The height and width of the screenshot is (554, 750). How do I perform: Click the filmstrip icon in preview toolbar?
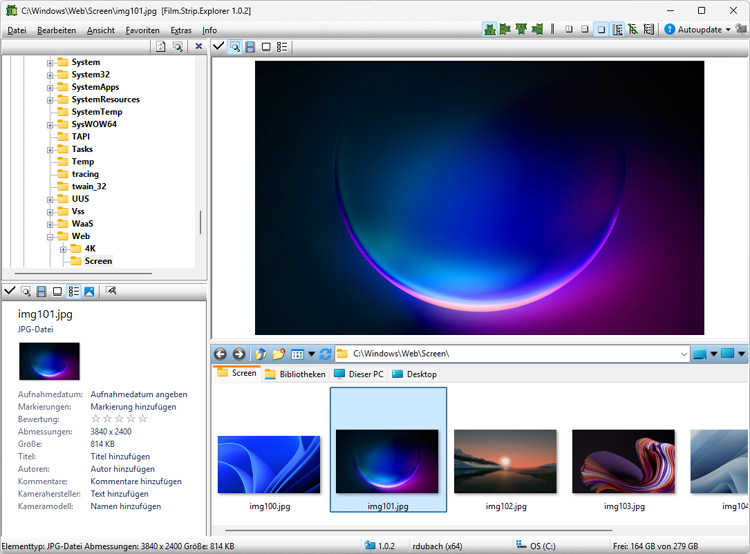pyautogui.click(x=250, y=47)
